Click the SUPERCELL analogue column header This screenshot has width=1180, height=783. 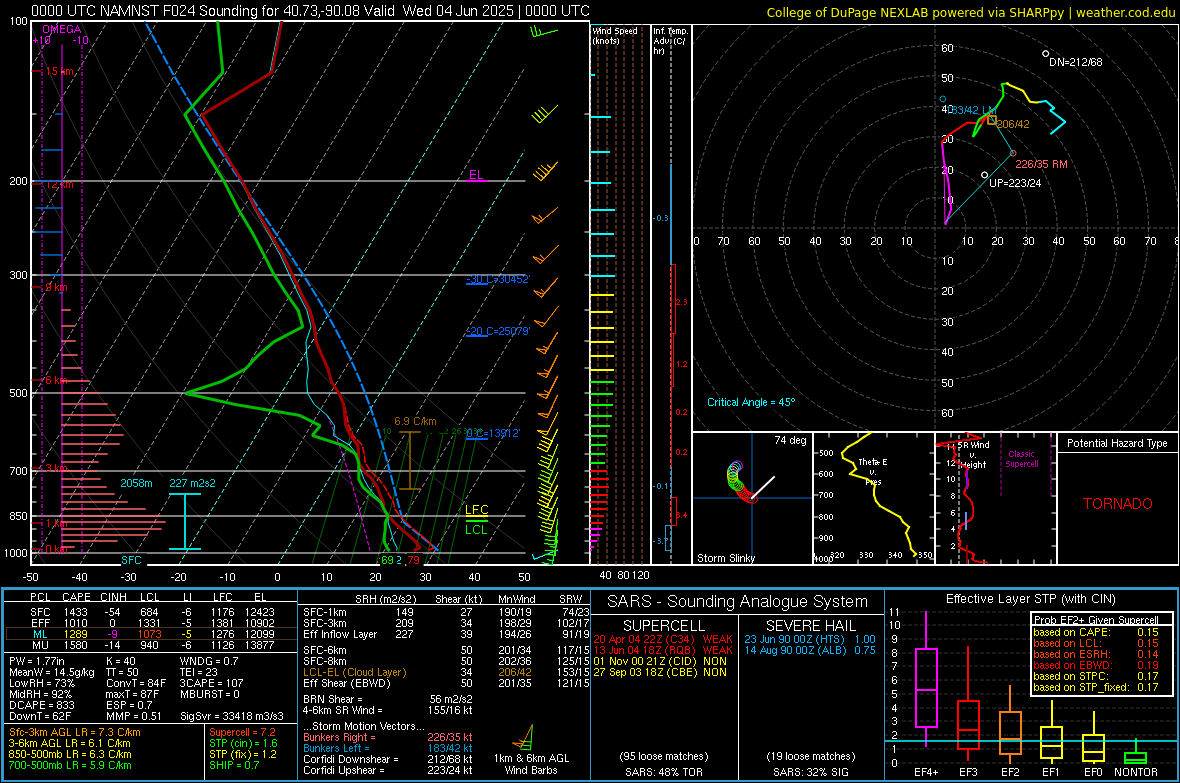pyautogui.click(x=664, y=626)
